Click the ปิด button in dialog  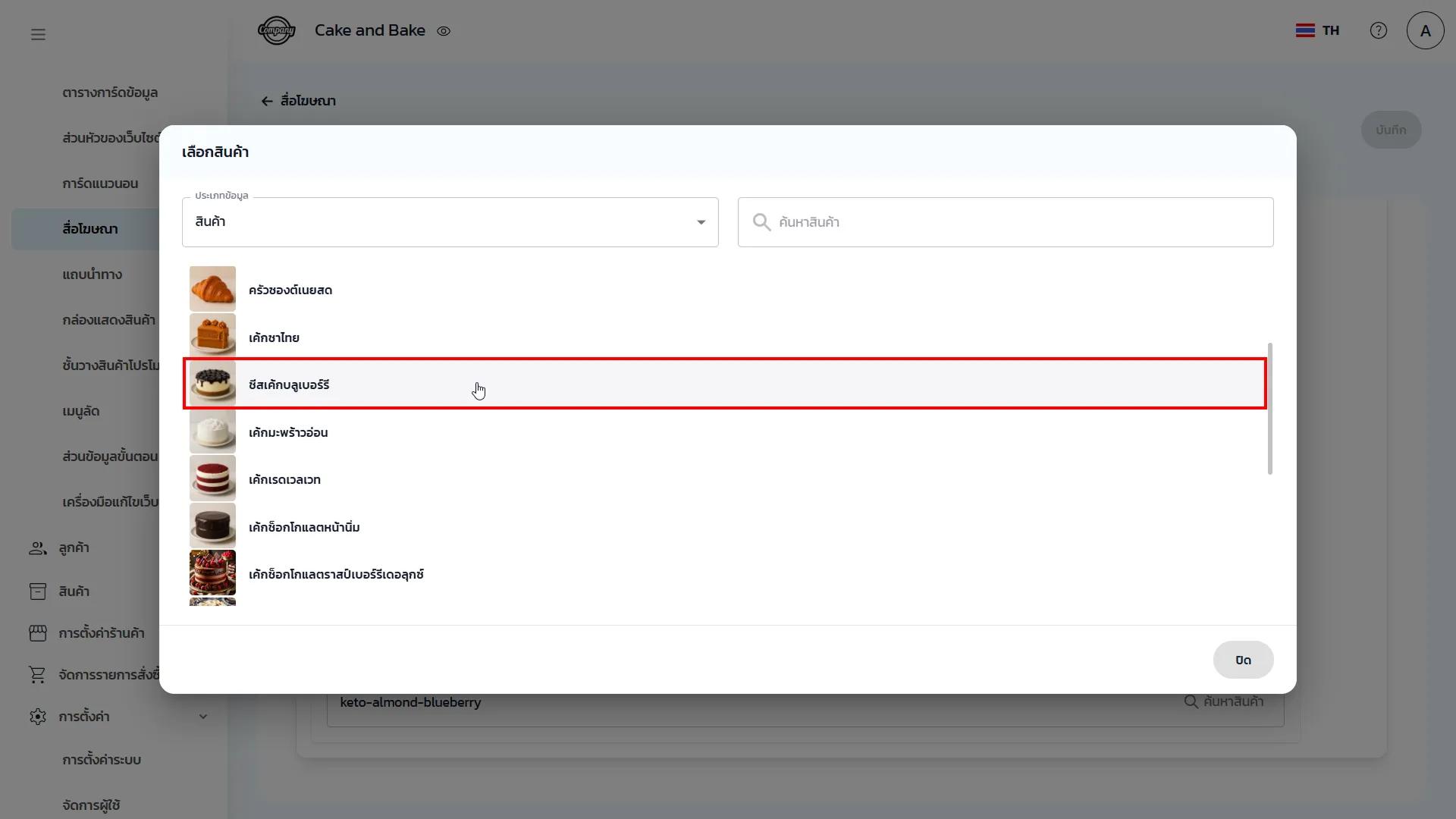(x=1242, y=660)
